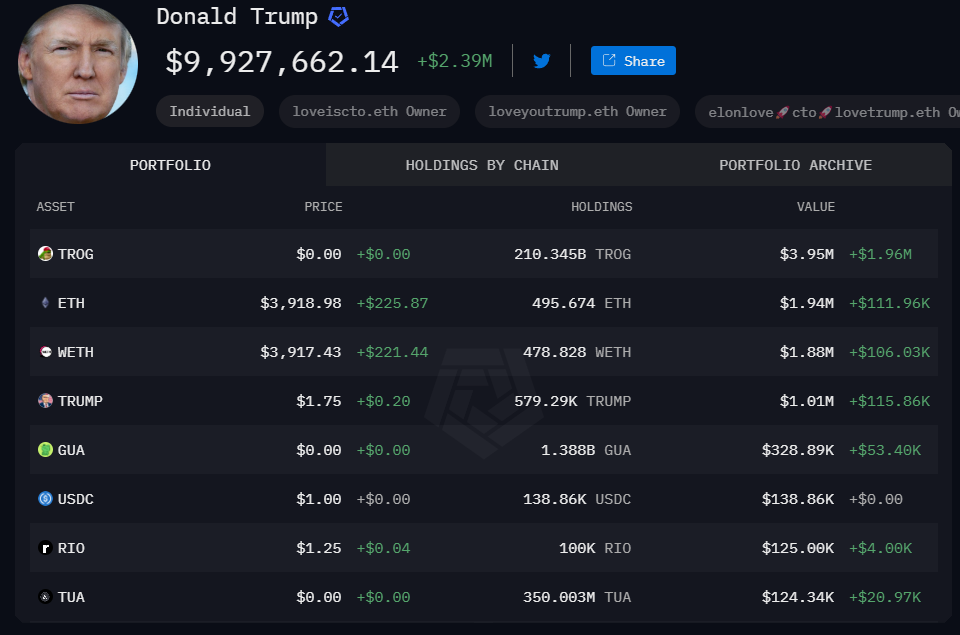Switch to the PORTFOLIO tab
The height and width of the screenshot is (635, 960).
(x=170, y=165)
